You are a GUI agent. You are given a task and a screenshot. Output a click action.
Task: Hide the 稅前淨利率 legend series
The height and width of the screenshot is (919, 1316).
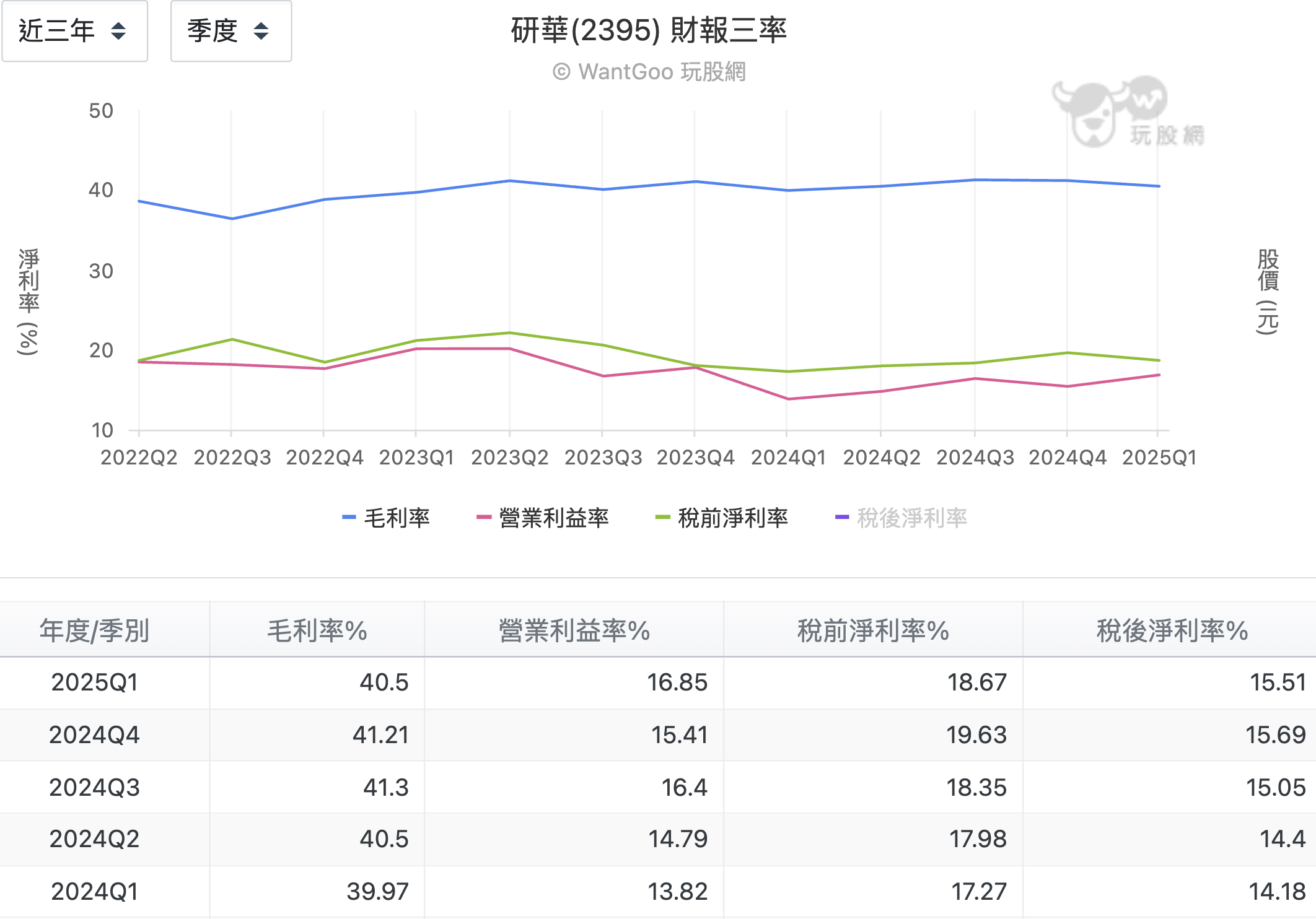pyautogui.click(x=732, y=518)
